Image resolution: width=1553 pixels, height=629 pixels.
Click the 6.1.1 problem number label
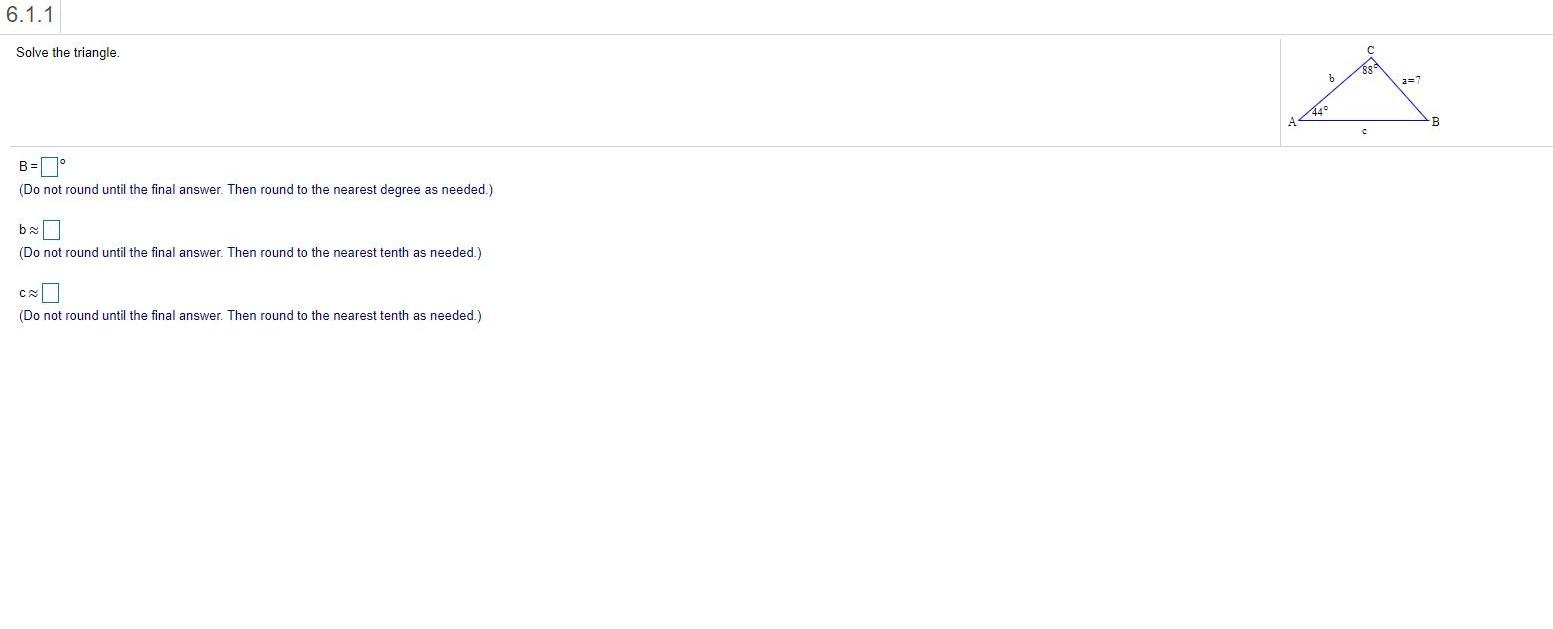(x=30, y=16)
